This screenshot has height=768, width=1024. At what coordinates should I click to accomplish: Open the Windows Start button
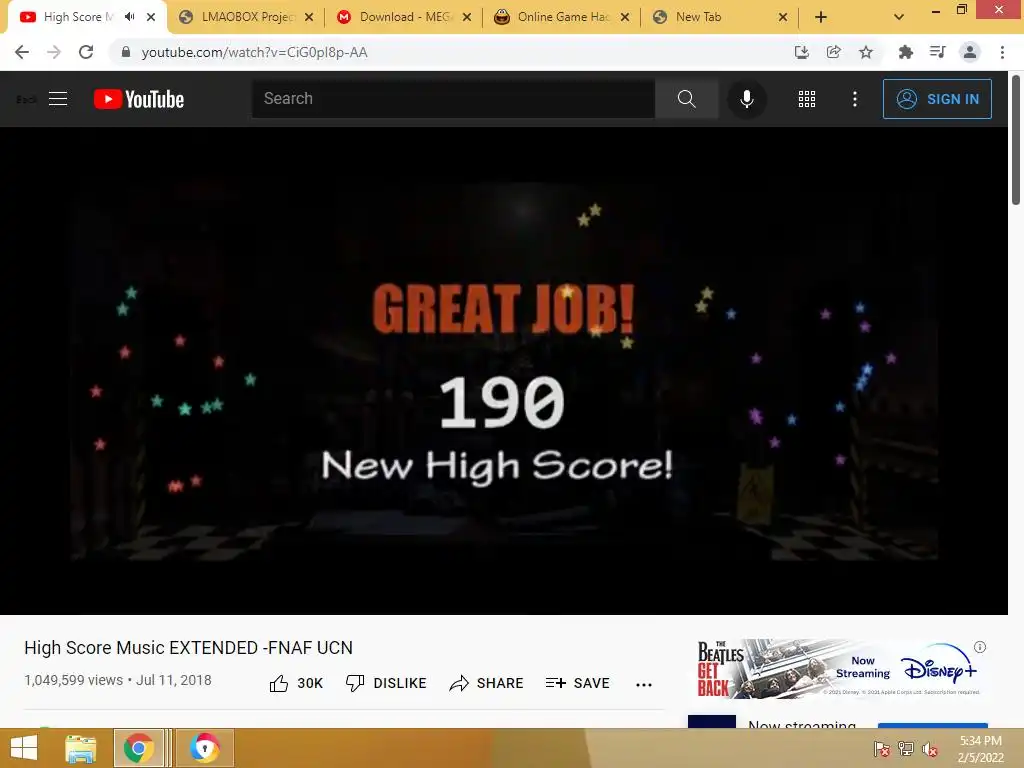click(24, 748)
